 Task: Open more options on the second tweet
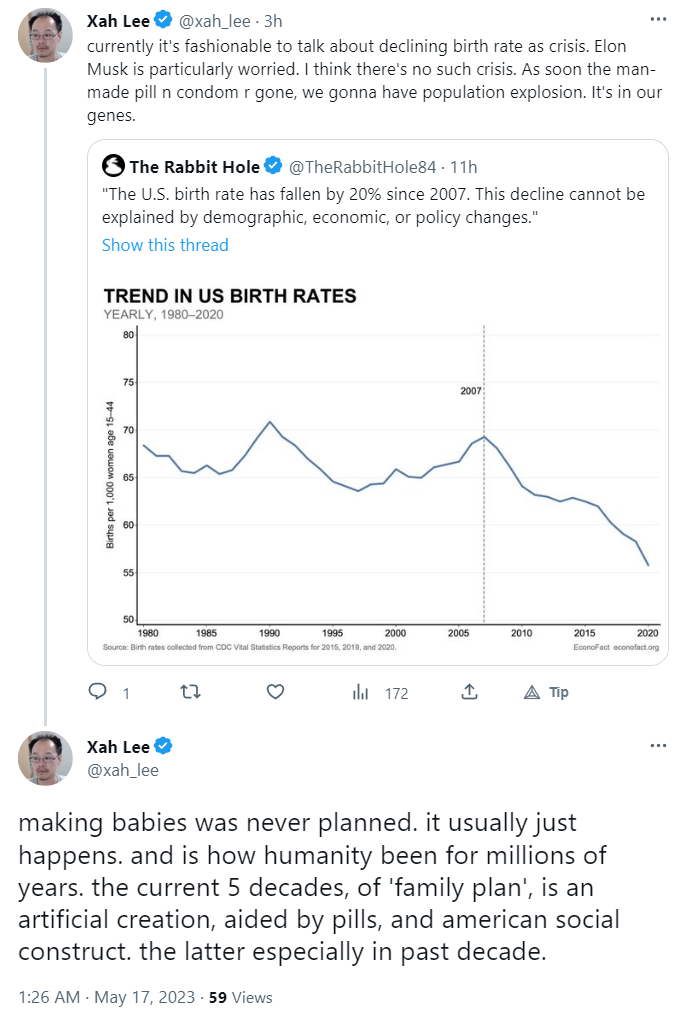pos(657,745)
